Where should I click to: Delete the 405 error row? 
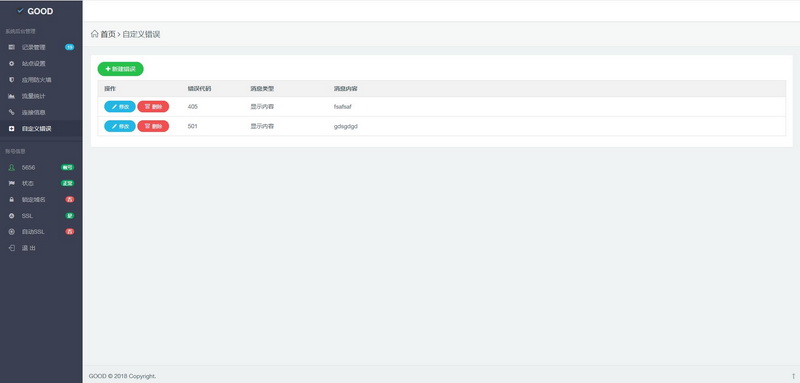pos(153,107)
